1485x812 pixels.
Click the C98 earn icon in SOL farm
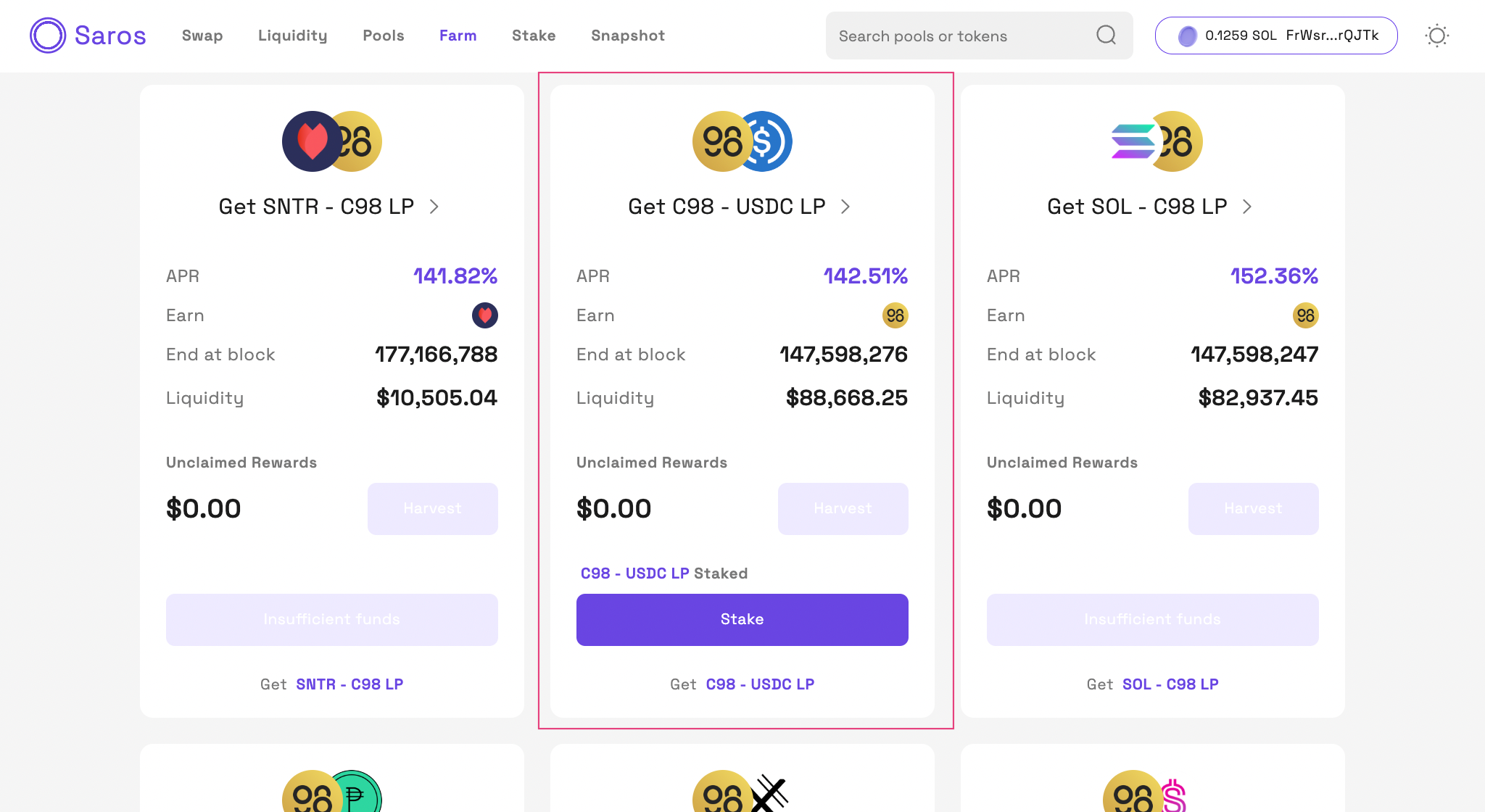coord(1305,315)
